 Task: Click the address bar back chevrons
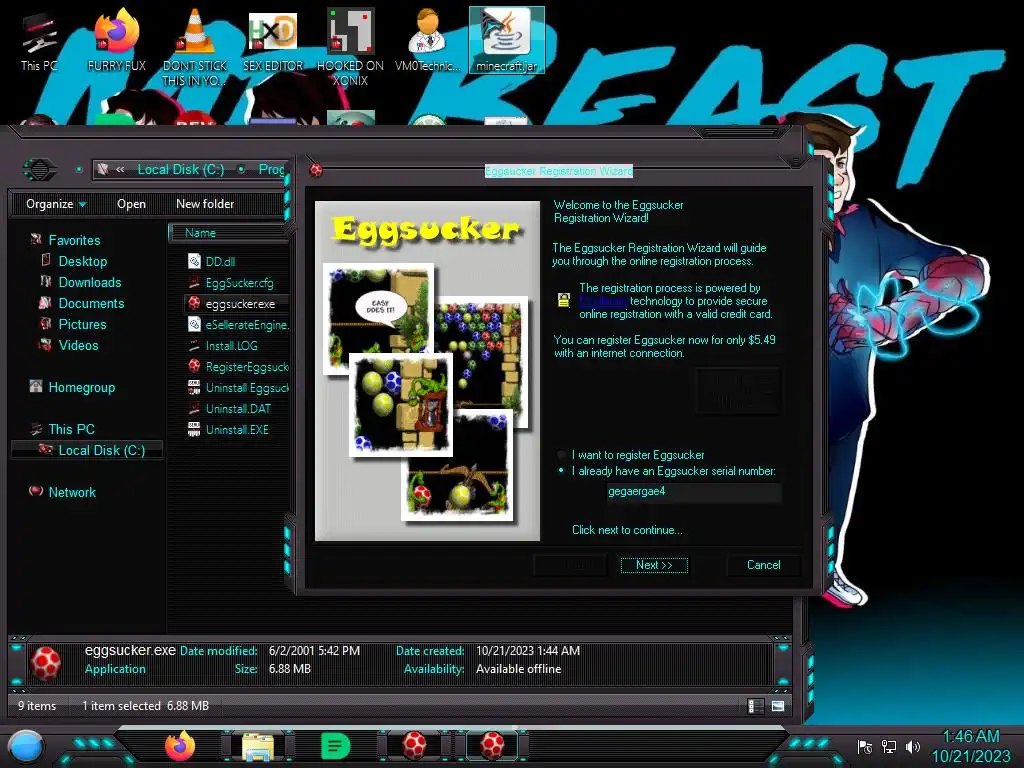coord(120,170)
